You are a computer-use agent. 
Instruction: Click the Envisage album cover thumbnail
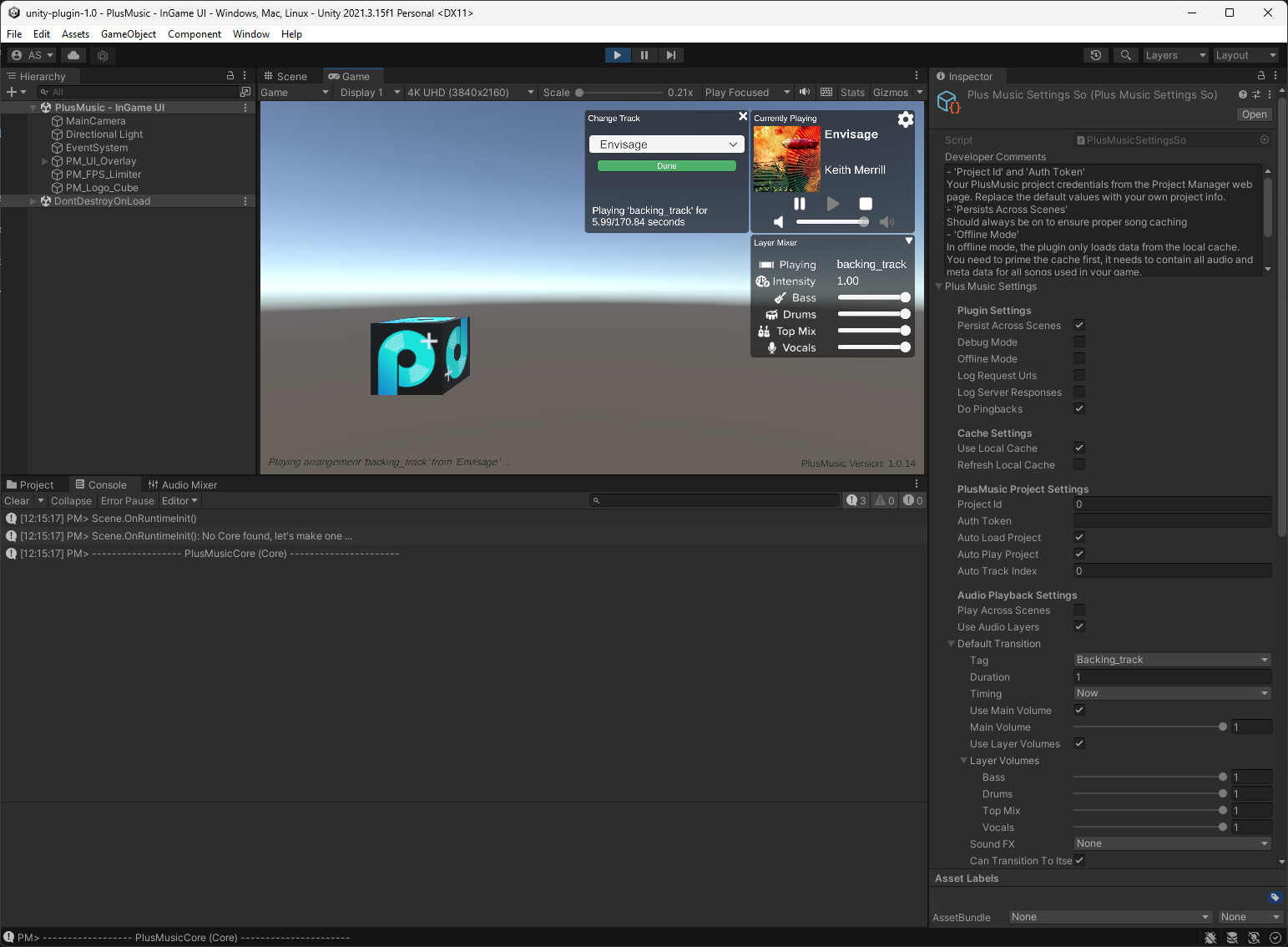click(786, 159)
